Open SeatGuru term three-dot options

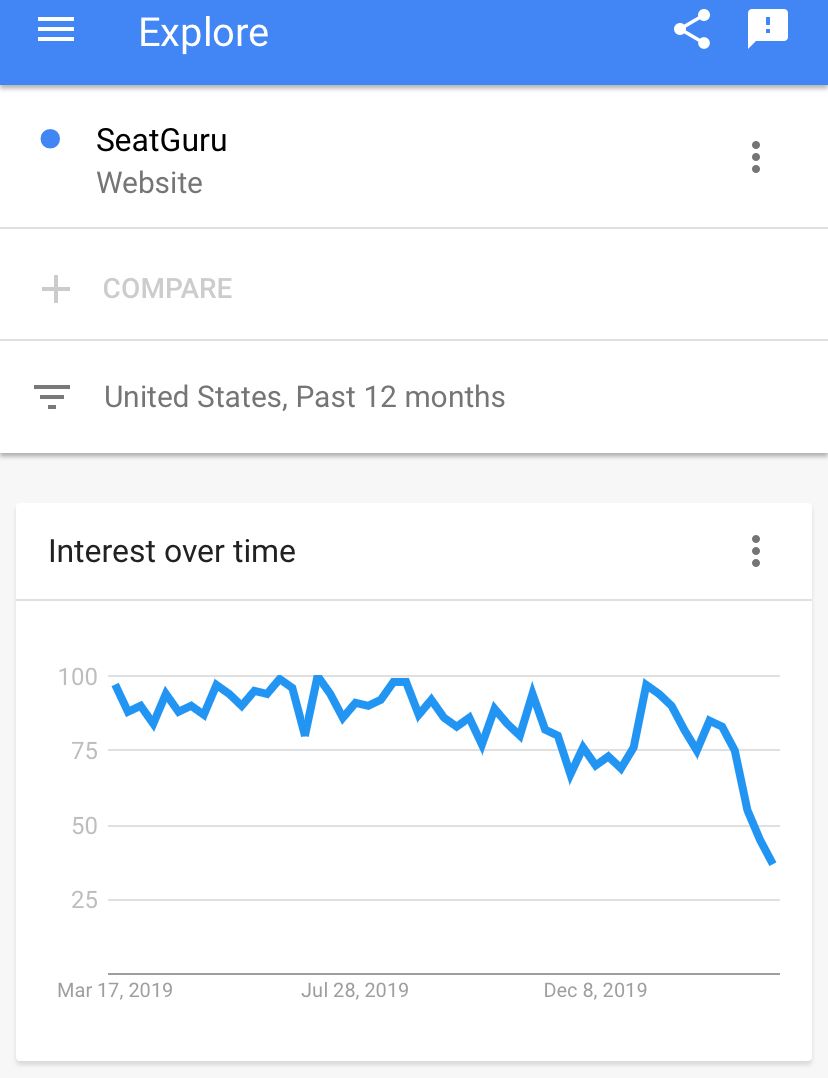755,157
